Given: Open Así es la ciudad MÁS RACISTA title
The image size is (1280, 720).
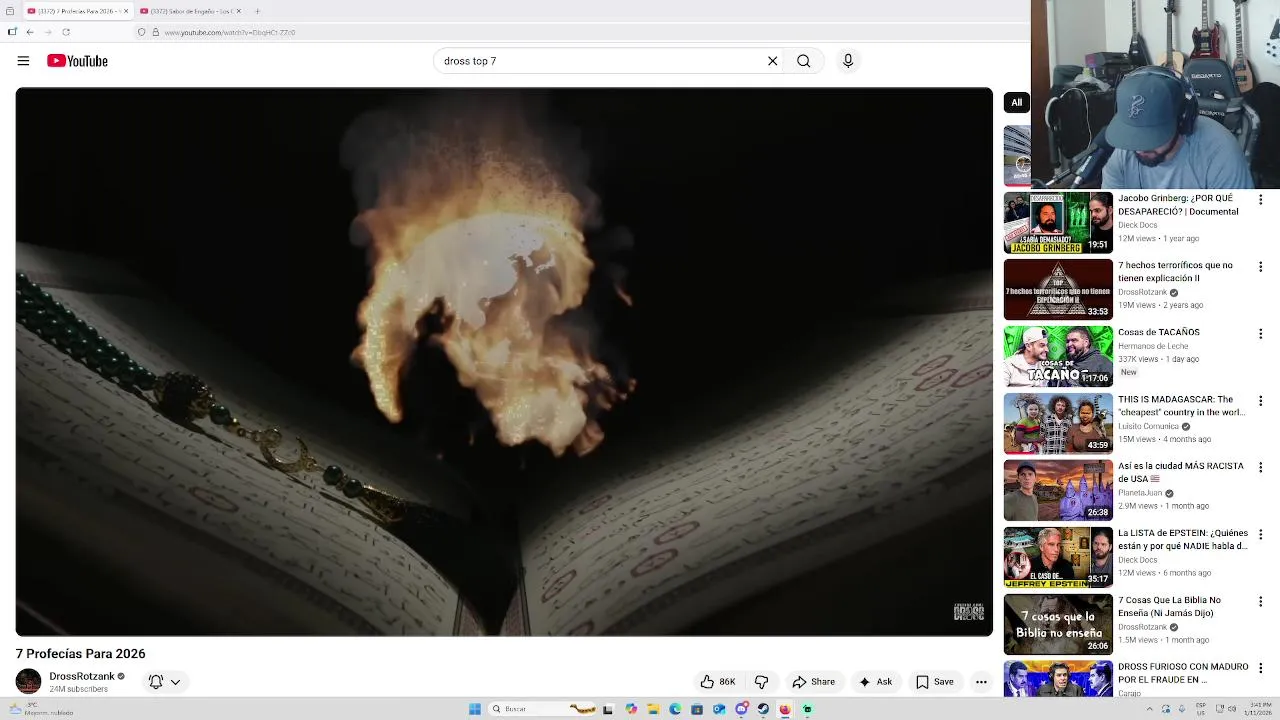Looking at the screenshot, I should (x=1181, y=472).
